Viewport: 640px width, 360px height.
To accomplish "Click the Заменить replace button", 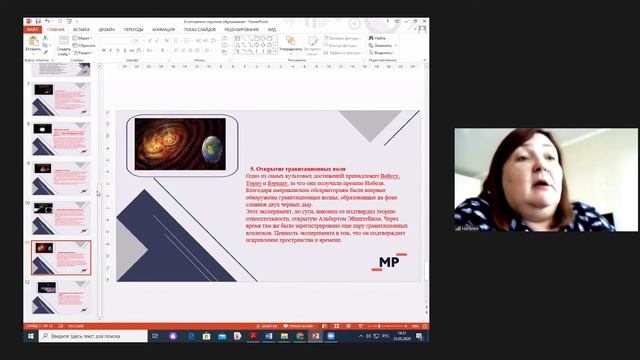I will pyautogui.click(x=382, y=45).
